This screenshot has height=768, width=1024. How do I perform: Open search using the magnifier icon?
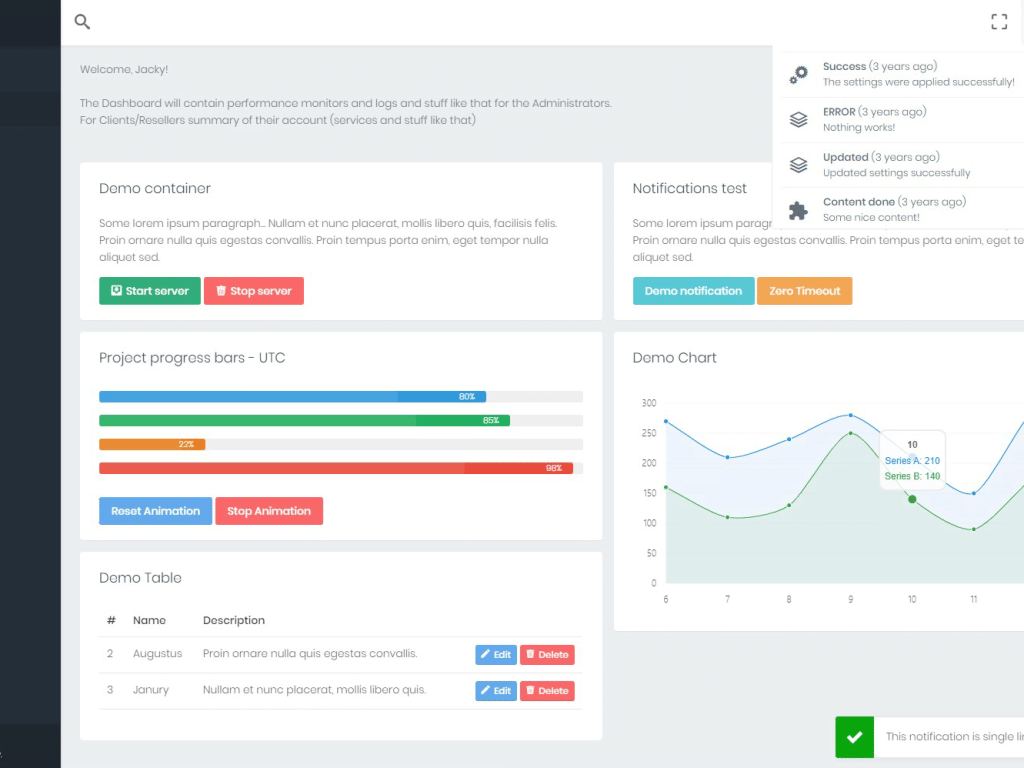click(81, 21)
